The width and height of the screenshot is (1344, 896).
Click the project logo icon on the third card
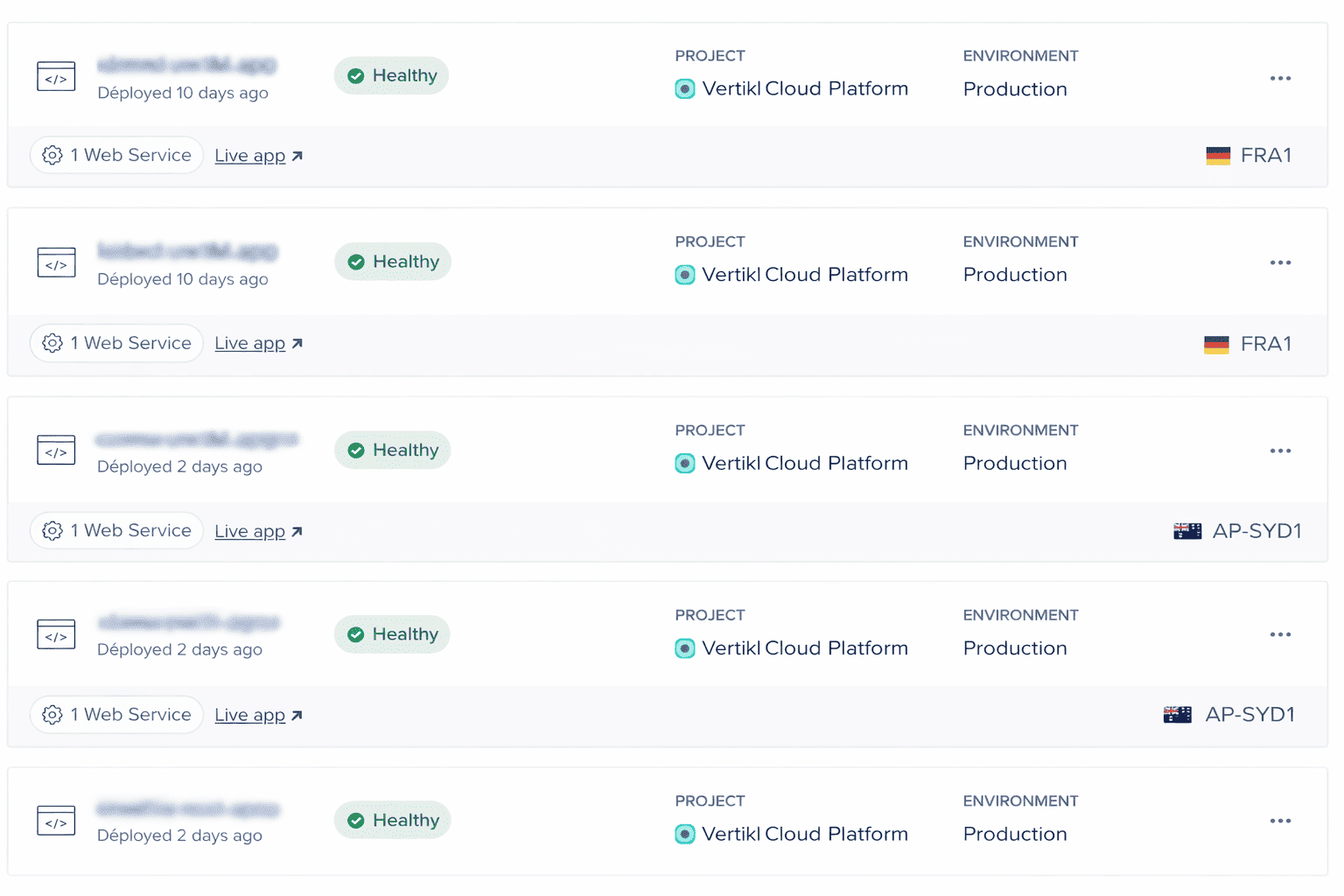coord(685,463)
